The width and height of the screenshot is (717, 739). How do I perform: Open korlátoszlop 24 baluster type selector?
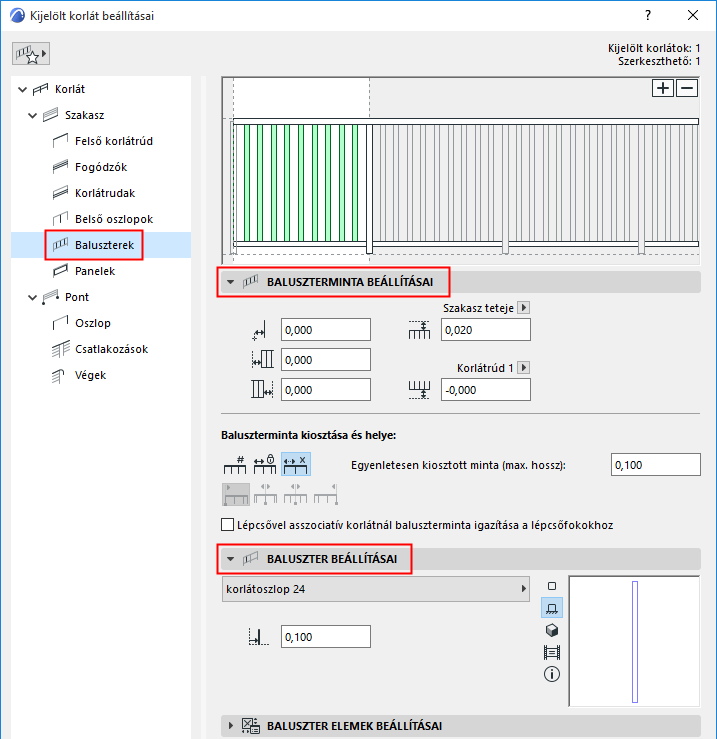376,589
